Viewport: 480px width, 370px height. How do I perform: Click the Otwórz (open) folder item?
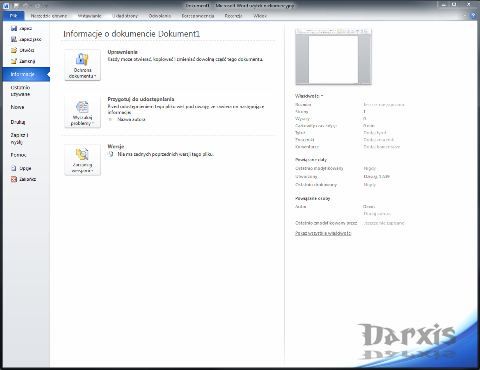tap(23, 50)
